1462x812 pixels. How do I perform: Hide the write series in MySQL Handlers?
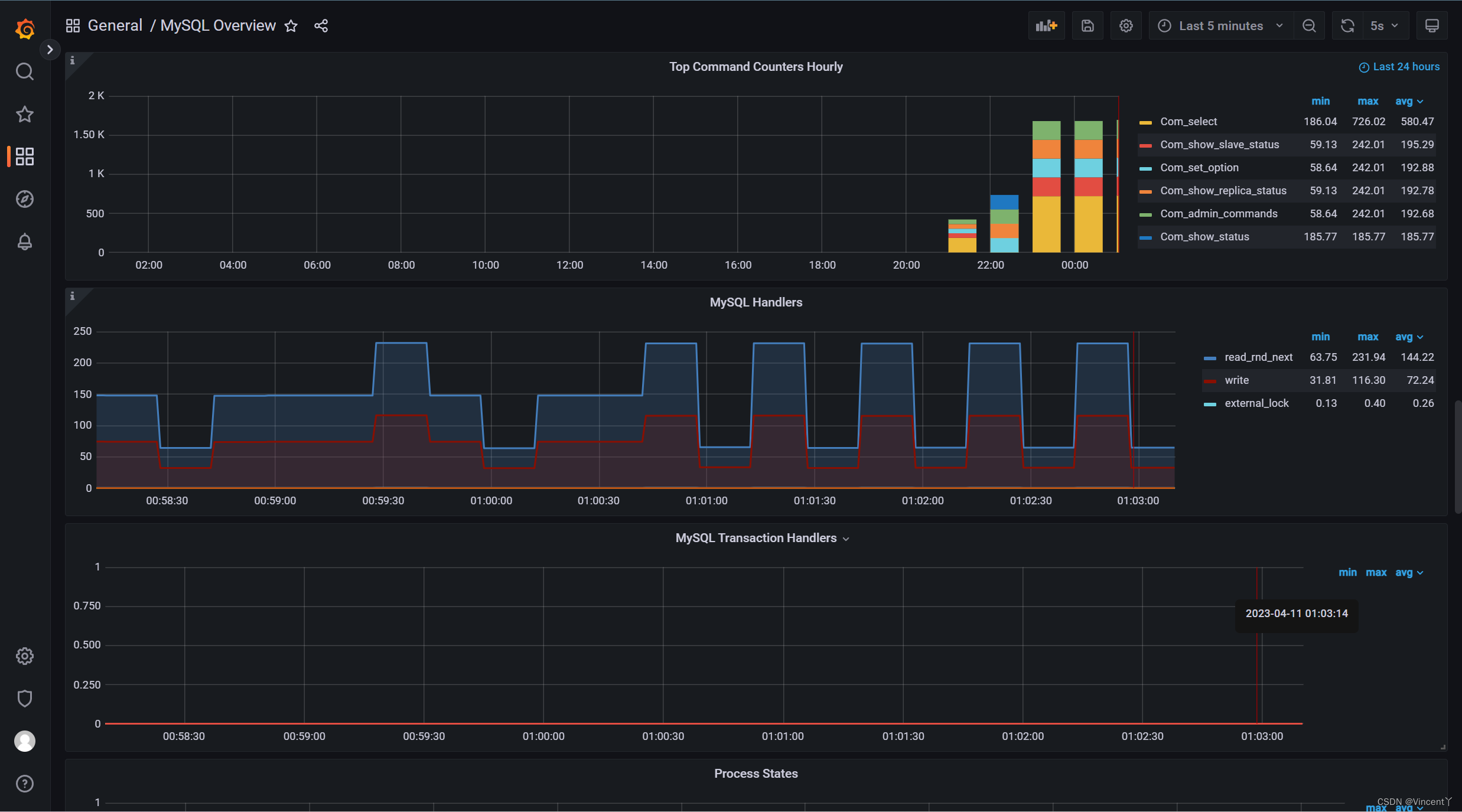1237,380
